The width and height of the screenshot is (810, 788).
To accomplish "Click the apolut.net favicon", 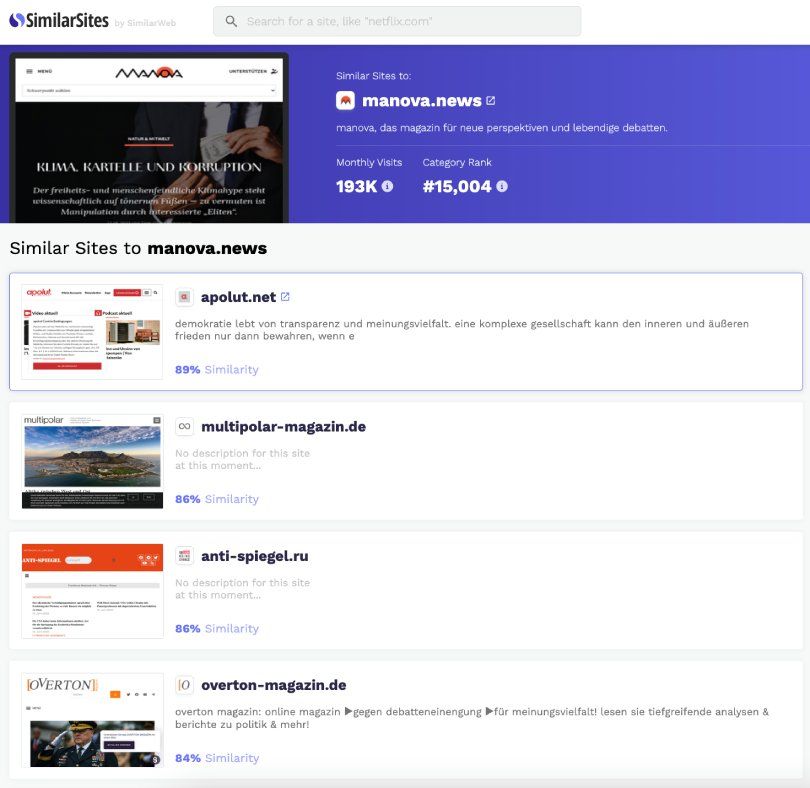I will pos(184,297).
